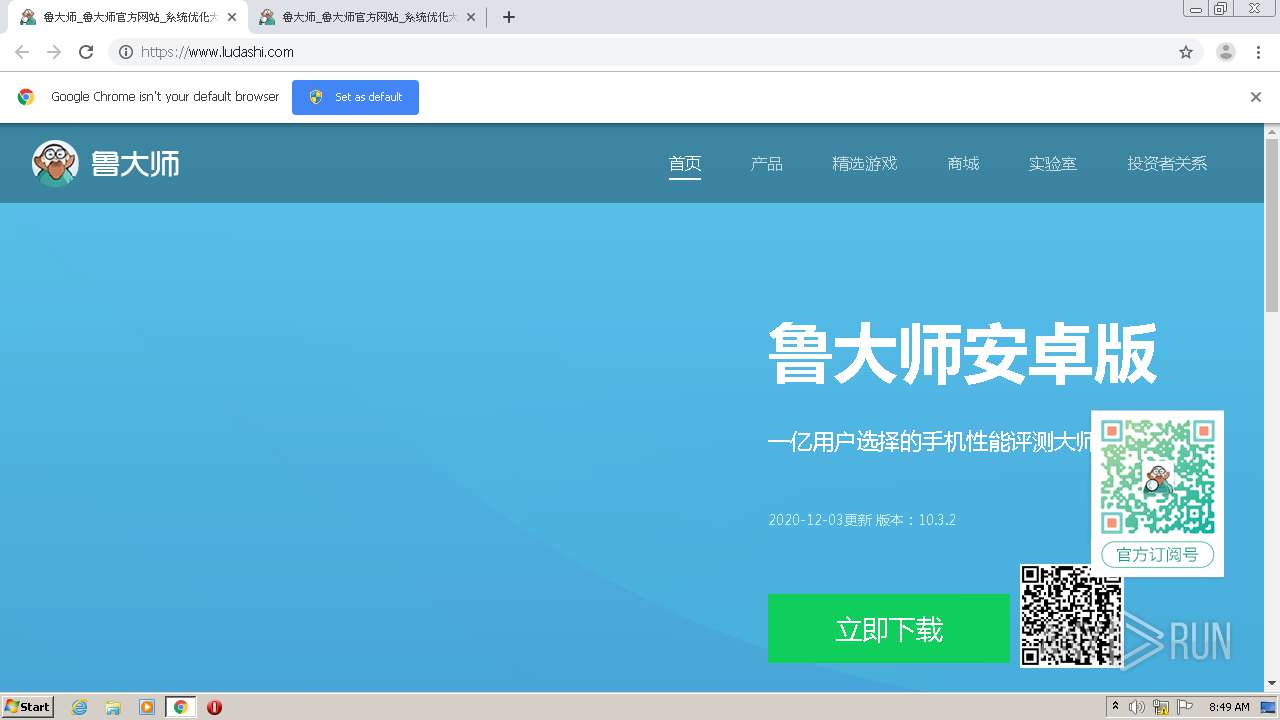The image size is (1280, 720).
Task: Open the media player taskbar icon
Action: pyautogui.click(x=147, y=707)
